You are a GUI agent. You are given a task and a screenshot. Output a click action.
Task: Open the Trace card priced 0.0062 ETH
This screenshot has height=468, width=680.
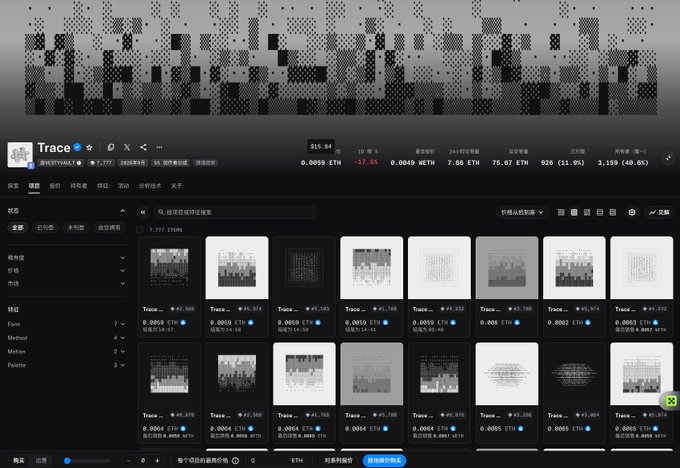click(x=574, y=287)
